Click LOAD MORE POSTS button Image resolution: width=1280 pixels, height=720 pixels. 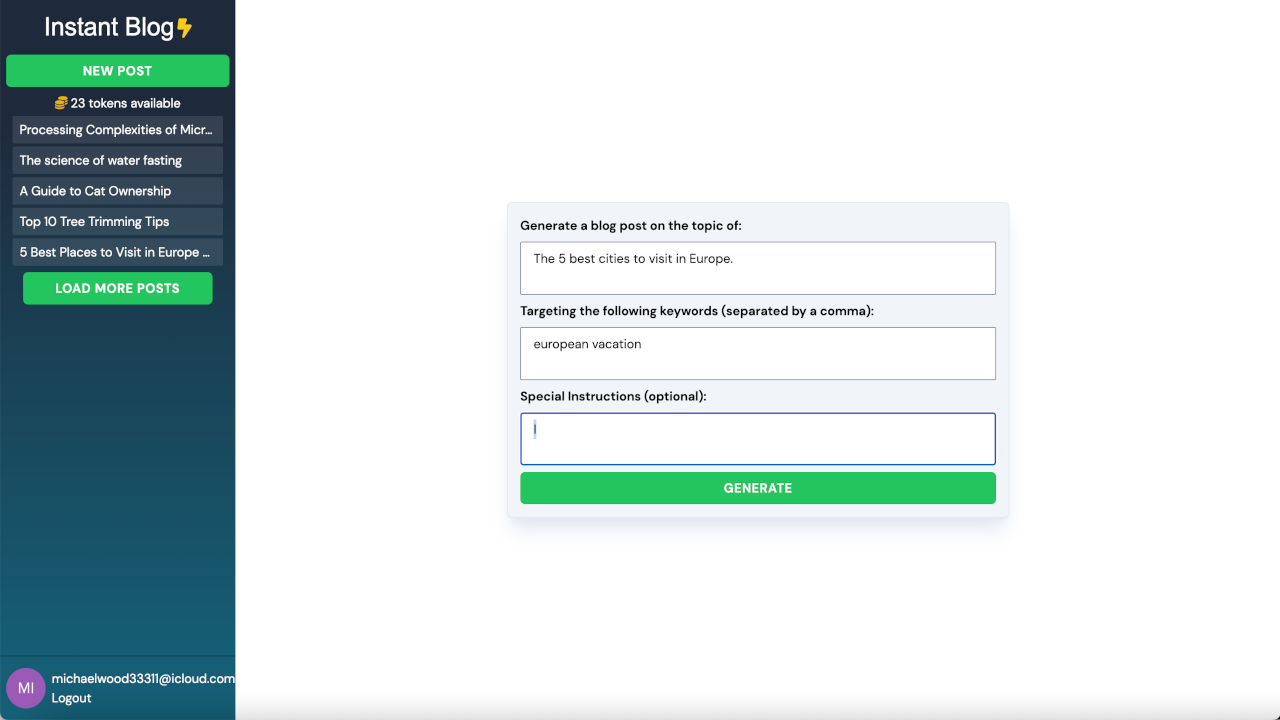click(117, 288)
